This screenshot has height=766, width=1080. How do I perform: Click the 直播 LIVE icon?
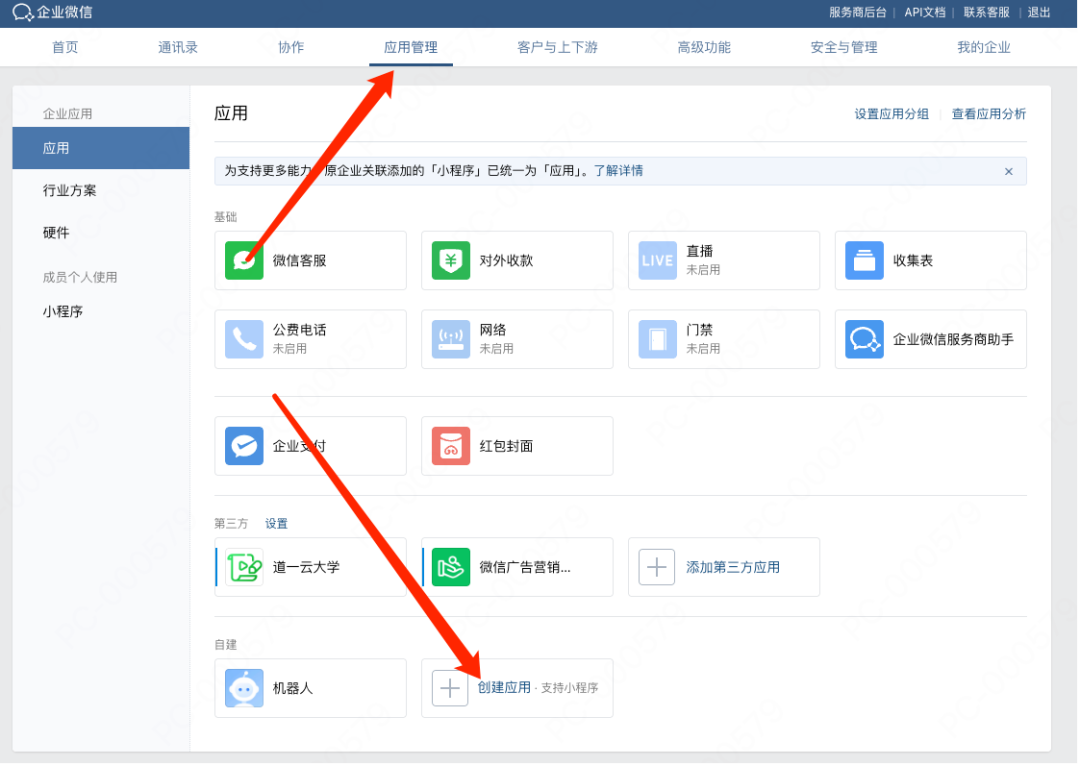point(657,260)
